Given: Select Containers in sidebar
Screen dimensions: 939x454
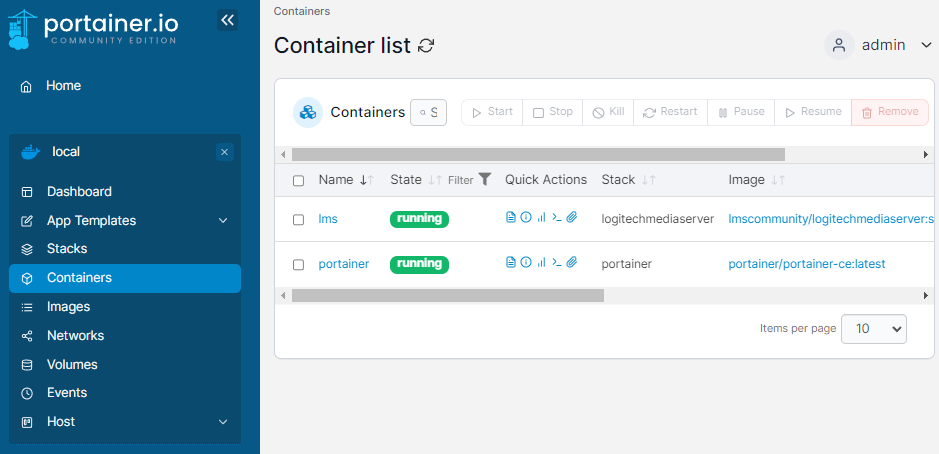Looking at the screenshot, I should [x=125, y=278].
